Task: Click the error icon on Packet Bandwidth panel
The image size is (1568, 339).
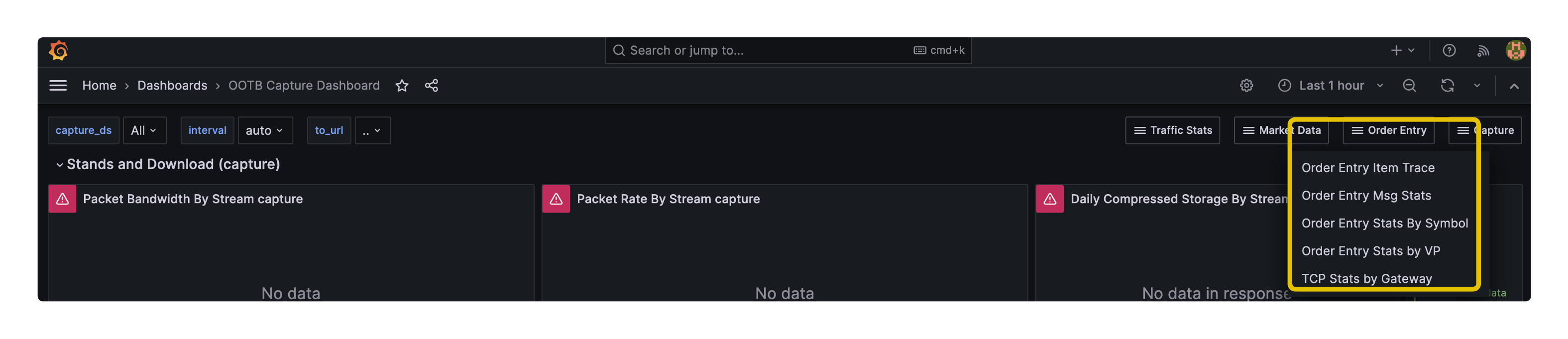Action: 62,199
